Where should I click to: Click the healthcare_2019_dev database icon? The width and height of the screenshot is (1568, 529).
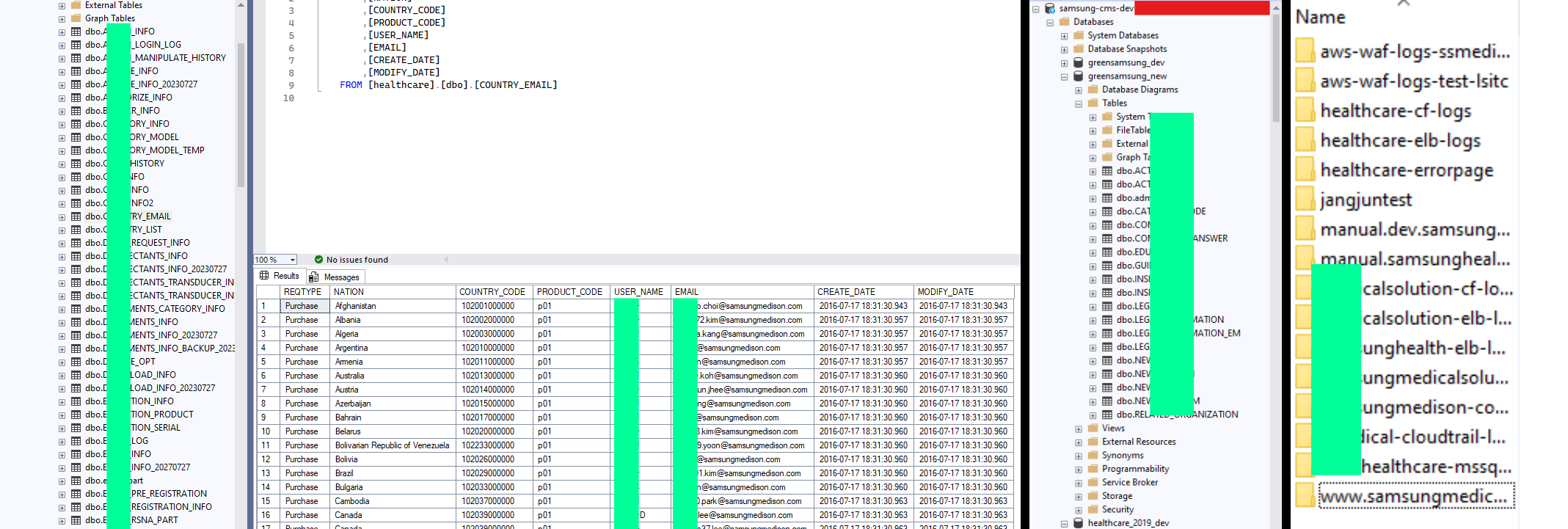(1079, 523)
